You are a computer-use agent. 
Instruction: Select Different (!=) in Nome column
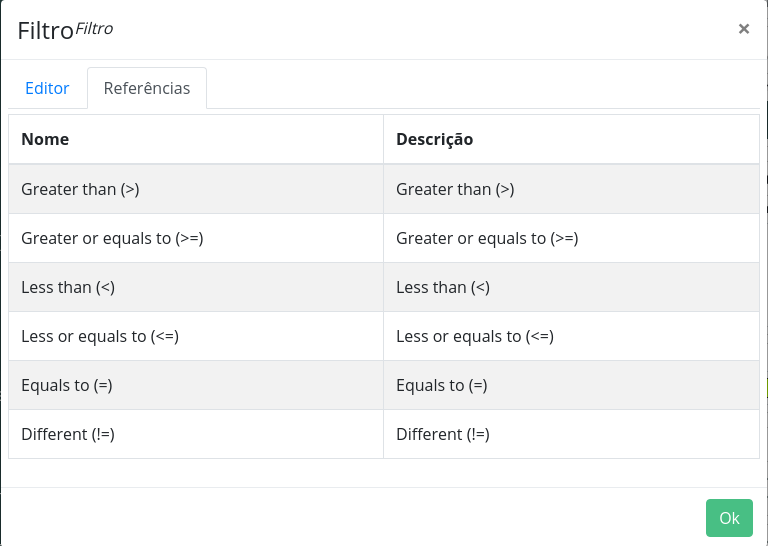point(196,434)
